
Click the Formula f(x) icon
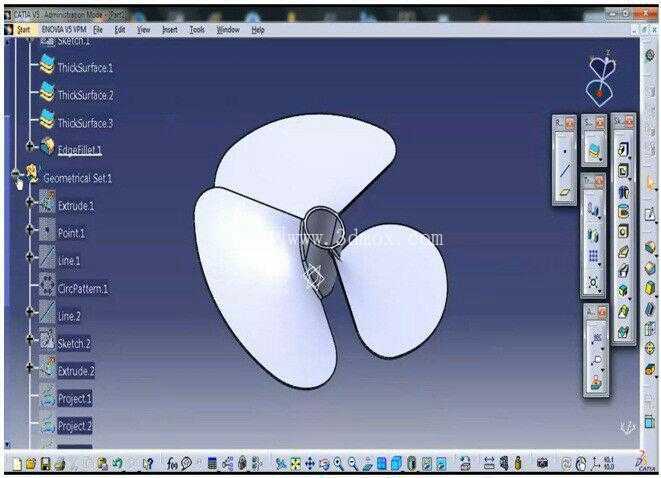click(172, 464)
